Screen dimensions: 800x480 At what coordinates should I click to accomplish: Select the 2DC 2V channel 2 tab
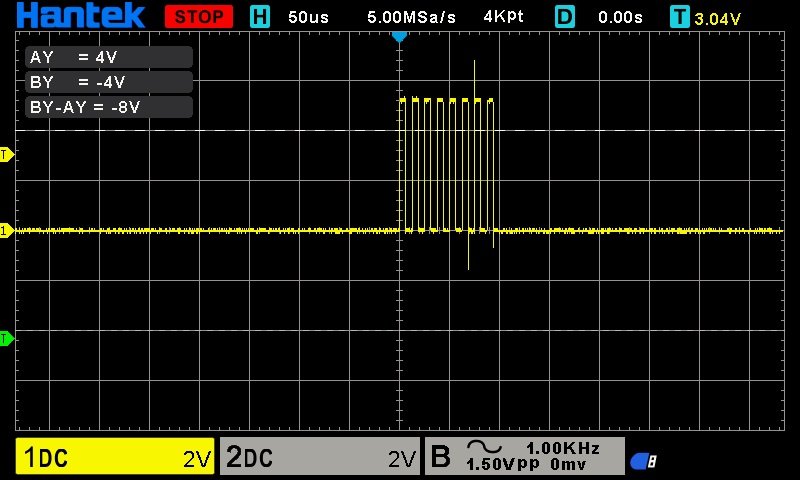click(x=320, y=456)
